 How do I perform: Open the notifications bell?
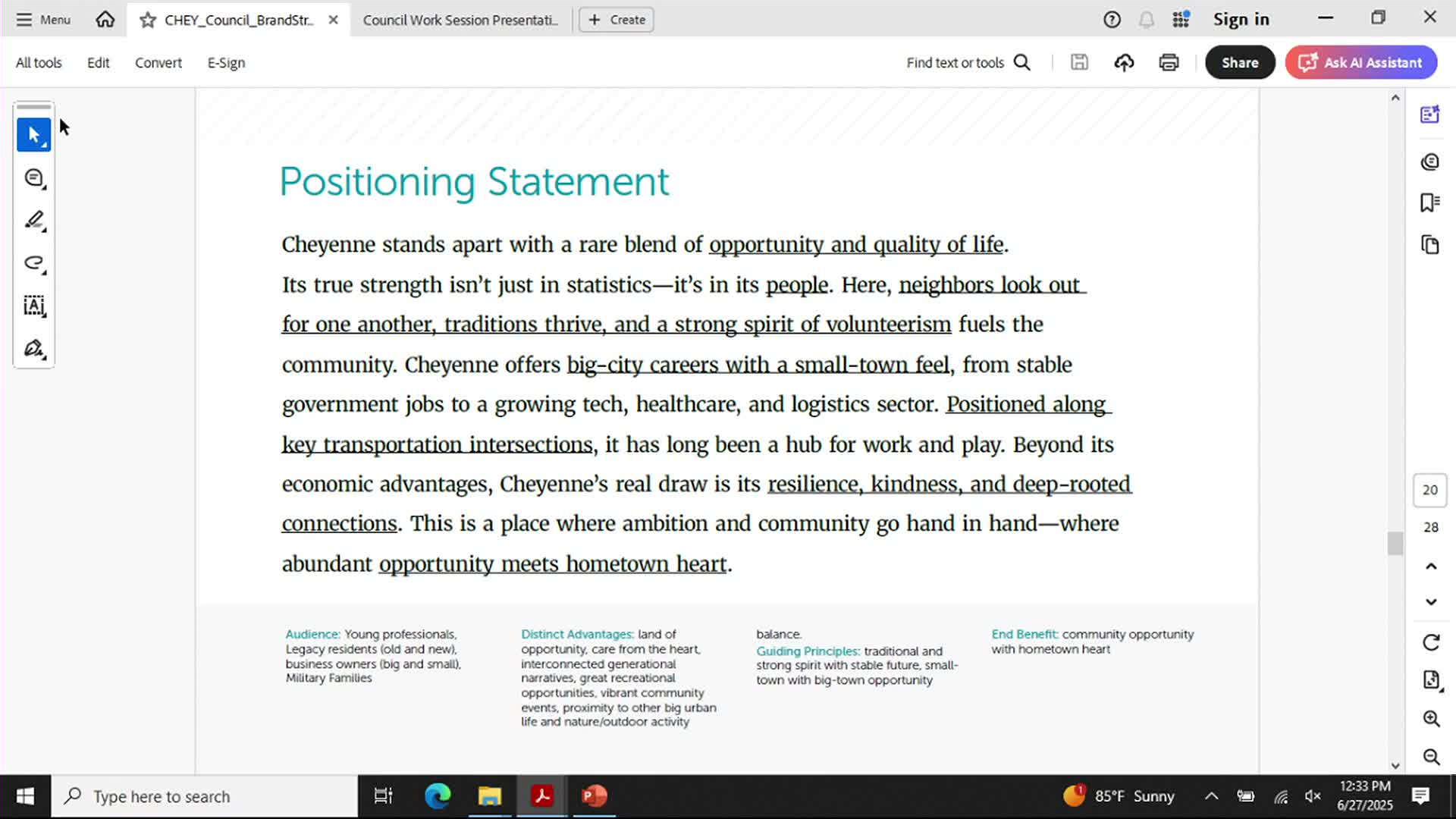coord(1146,20)
